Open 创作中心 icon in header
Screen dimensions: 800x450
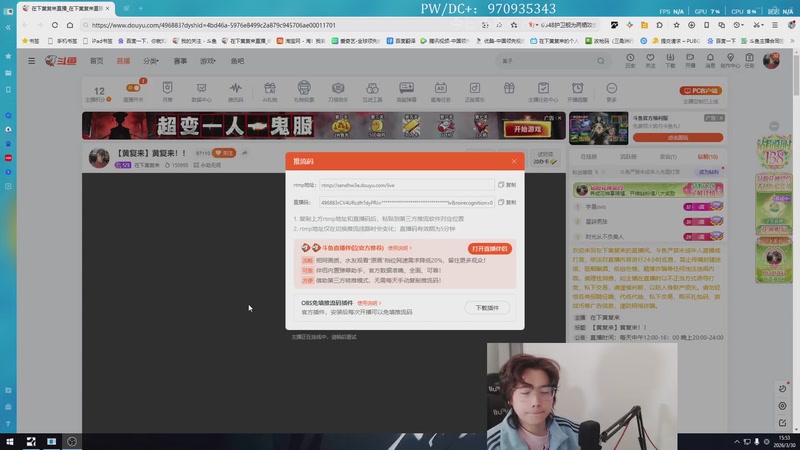click(730, 60)
